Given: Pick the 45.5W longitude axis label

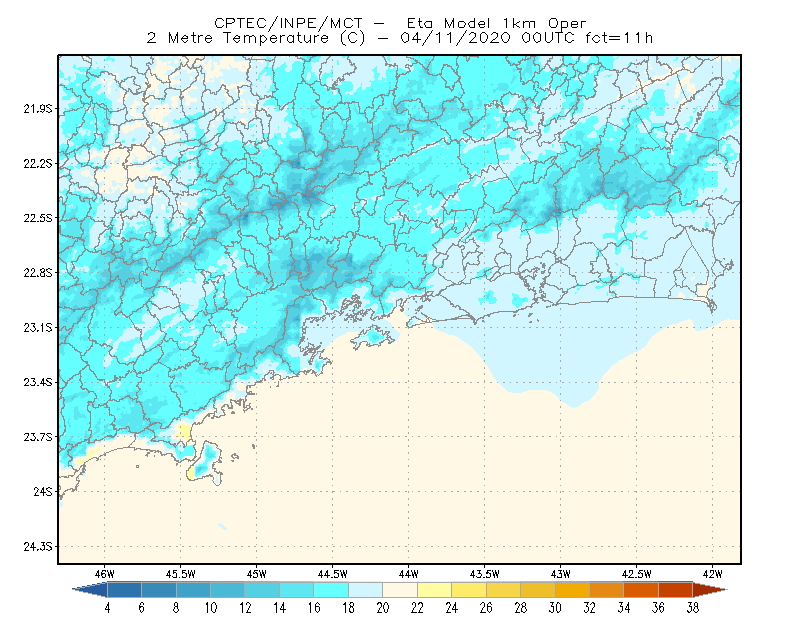Looking at the screenshot, I should point(181,574).
